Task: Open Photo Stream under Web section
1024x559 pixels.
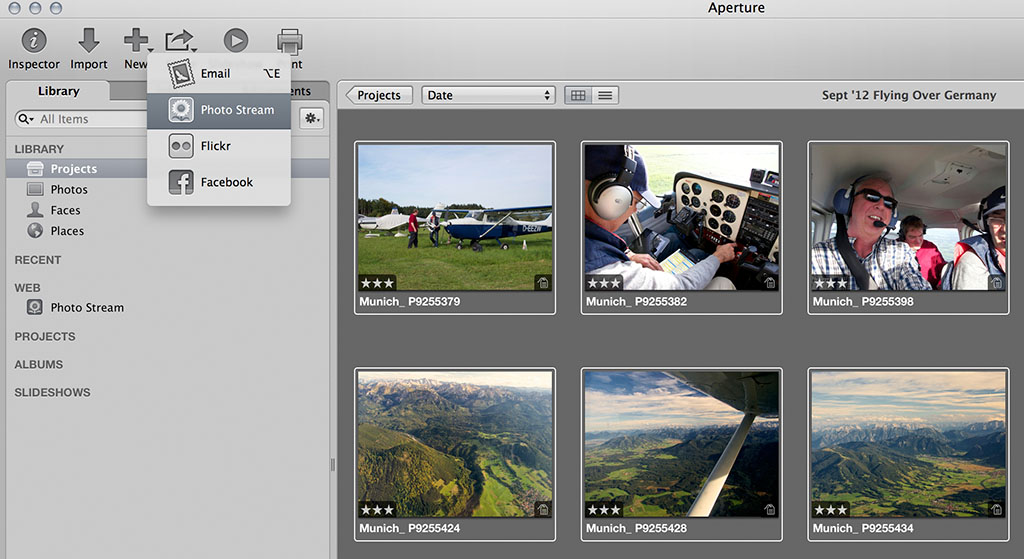Action: pos(87,308)
